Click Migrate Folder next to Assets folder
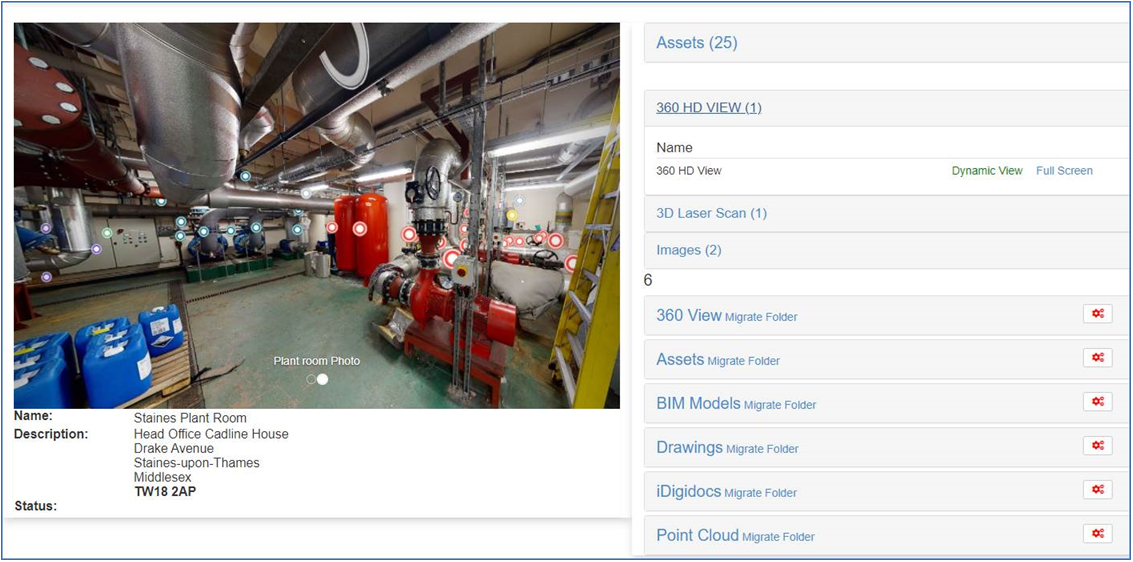 (744, 361)
